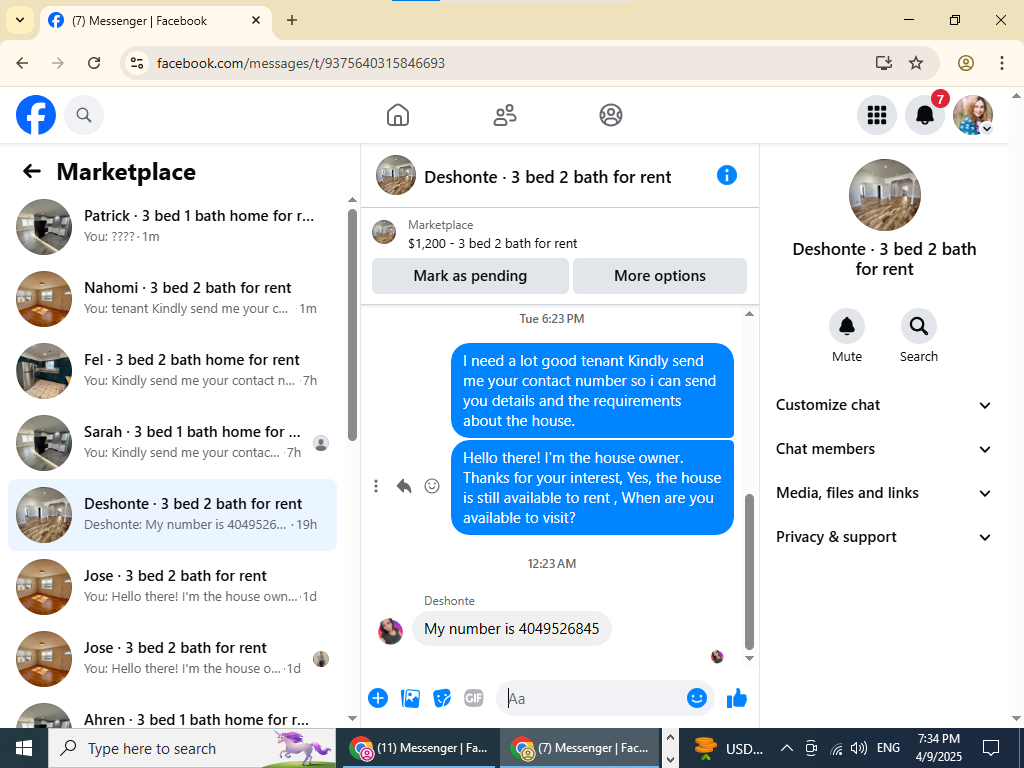The width and height of the screenshot is (1024, 768).
Task: Expand Media, files and links section
Action: [884, 493]
